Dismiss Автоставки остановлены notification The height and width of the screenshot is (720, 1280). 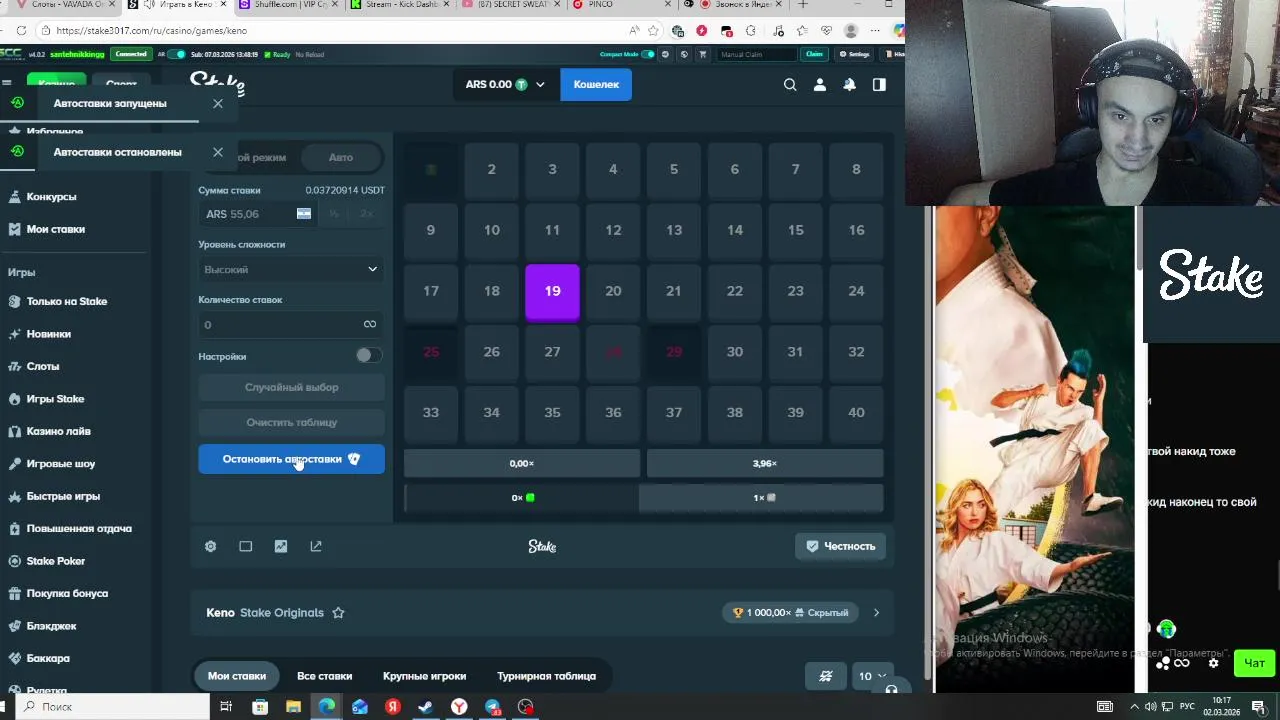click(218, 152)
